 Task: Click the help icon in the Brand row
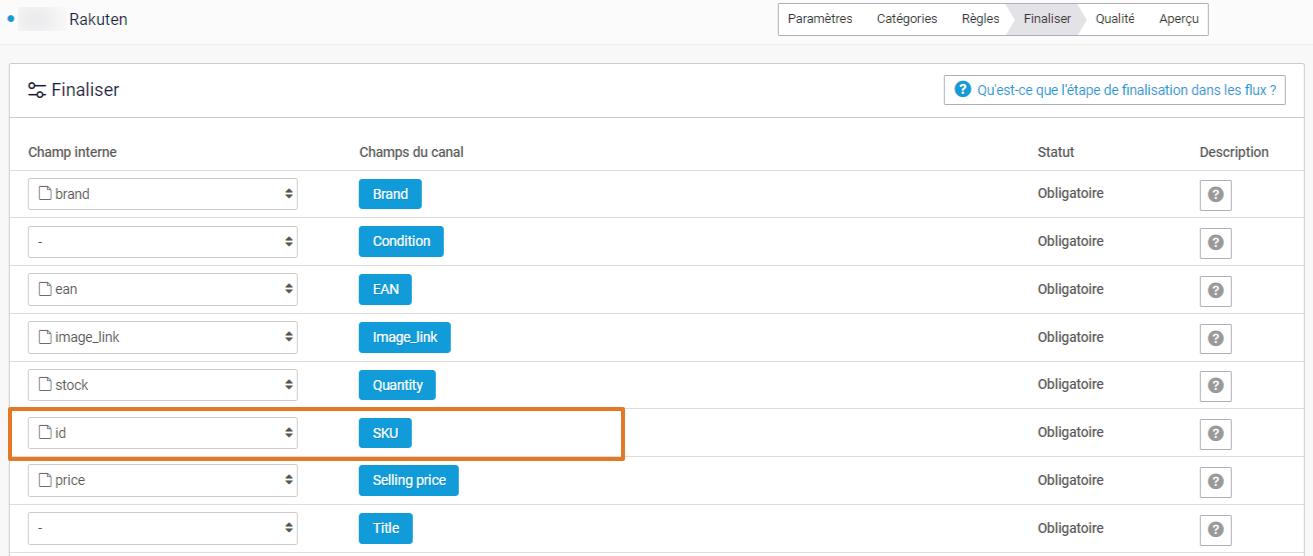pyautogui.click(x=1215, y=195)
